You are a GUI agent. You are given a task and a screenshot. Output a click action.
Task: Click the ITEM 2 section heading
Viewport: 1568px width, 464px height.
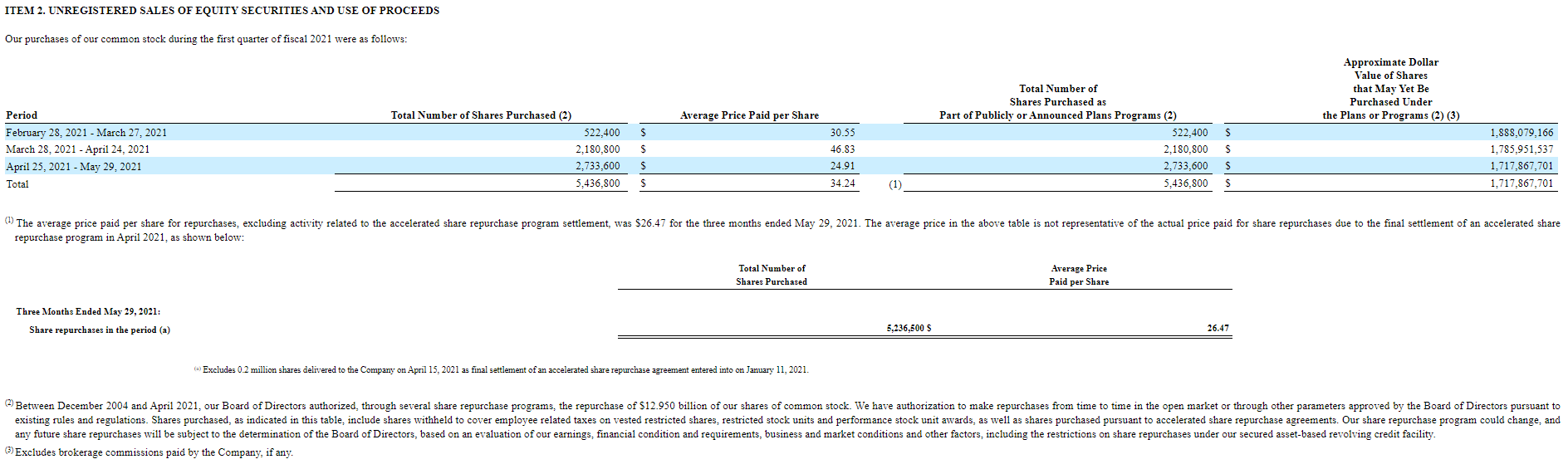click(x=222, y=11)
